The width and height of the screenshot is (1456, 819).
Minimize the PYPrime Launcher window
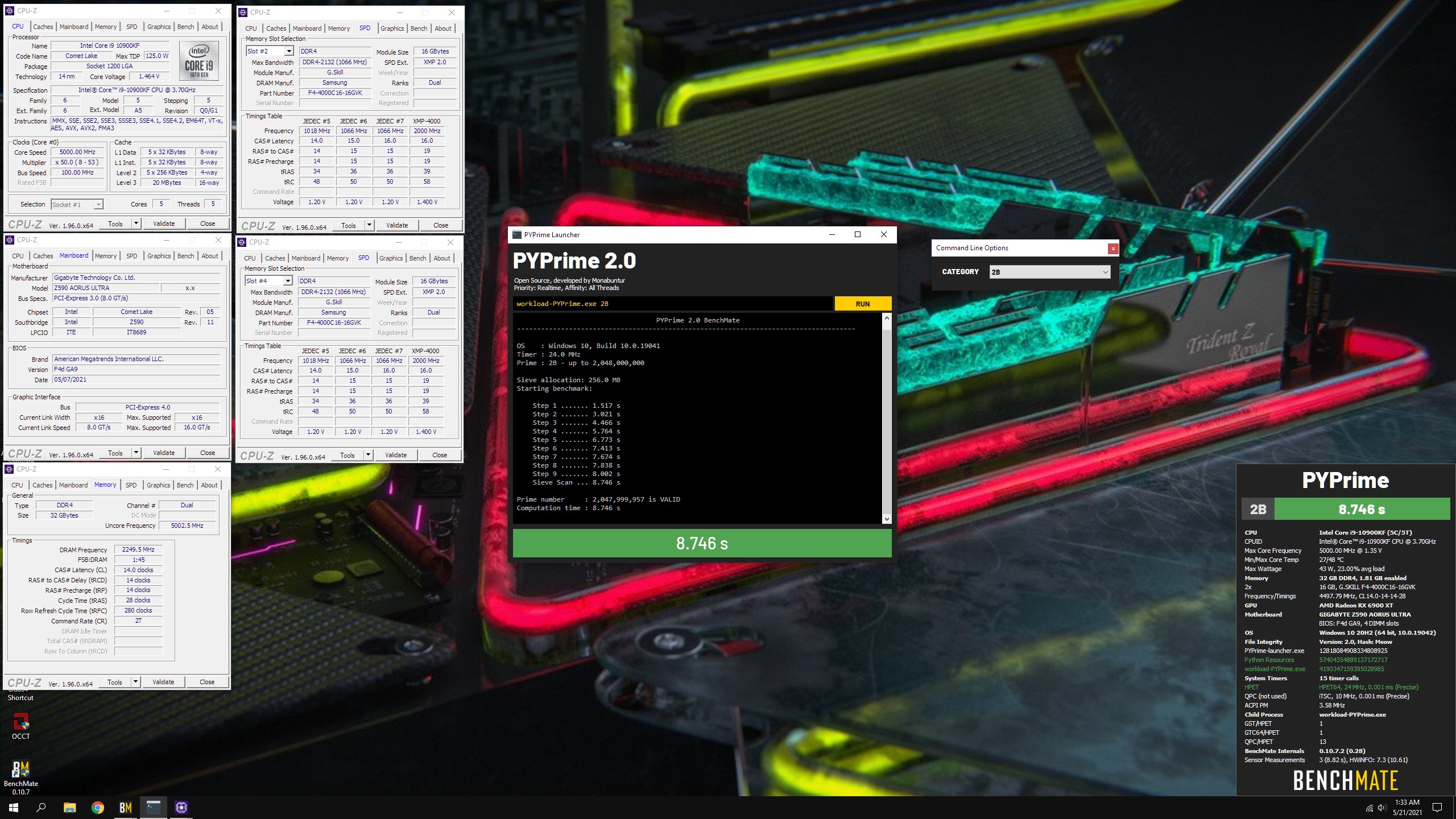coord(832,234)
